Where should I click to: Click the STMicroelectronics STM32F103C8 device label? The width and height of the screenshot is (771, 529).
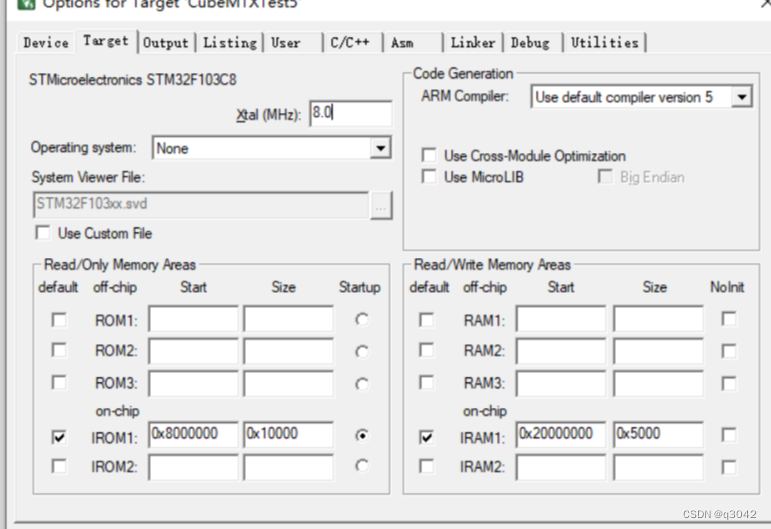(133, 80)
